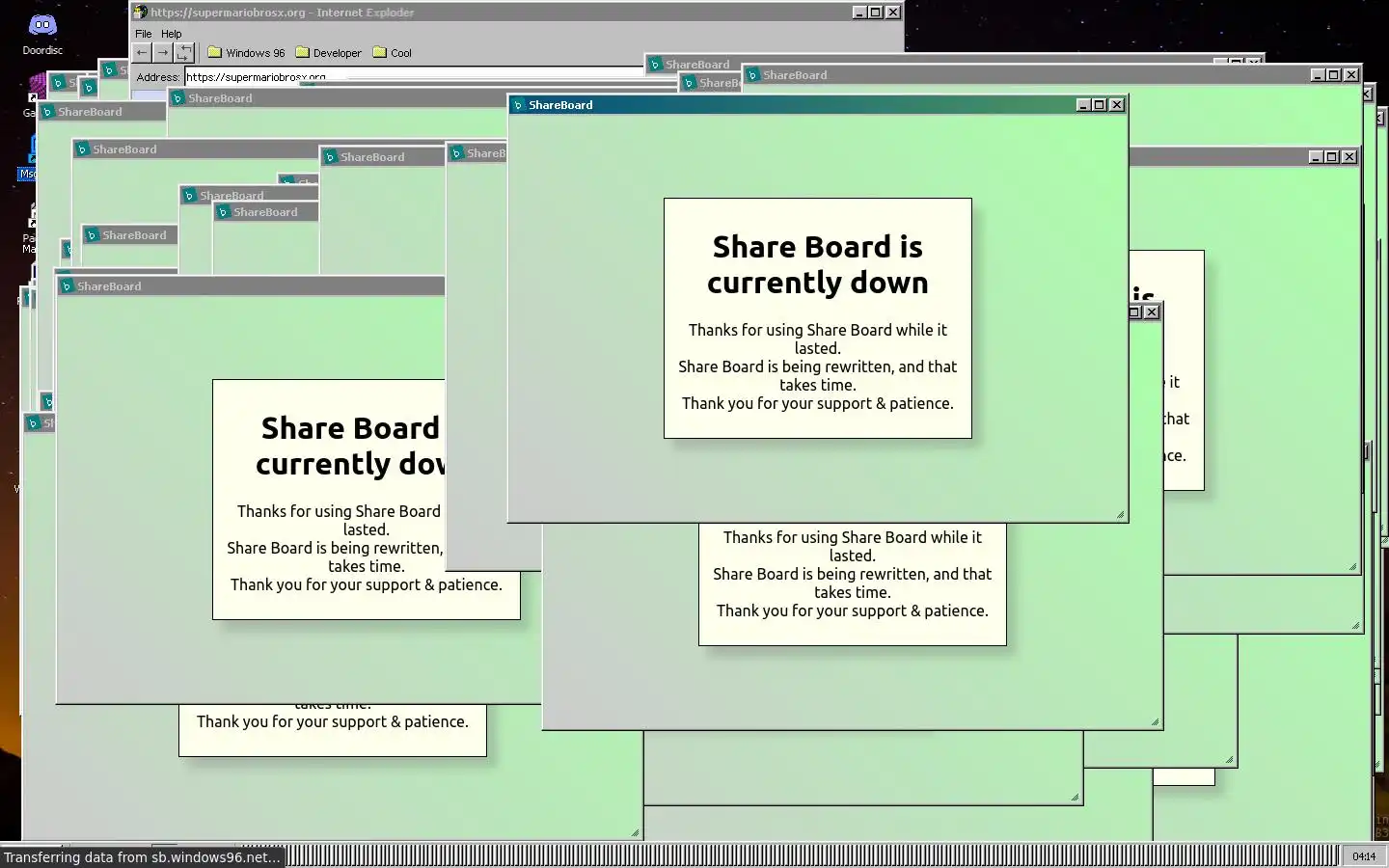
Task: Open the Cool bookmarks folder
Action: click(393, 53)
